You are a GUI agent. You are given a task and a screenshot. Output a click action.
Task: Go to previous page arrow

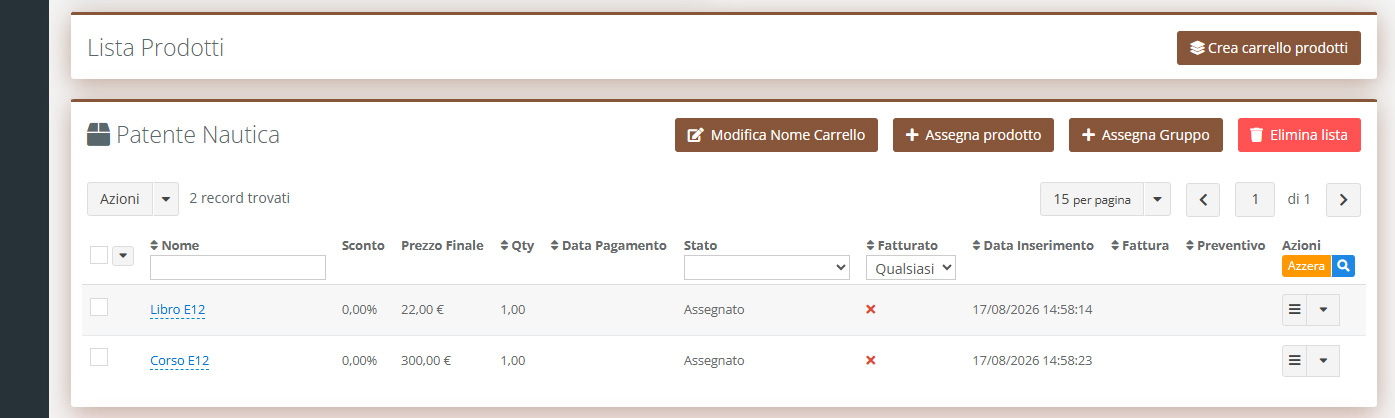pyautogui.click(x=1203, y=200)
